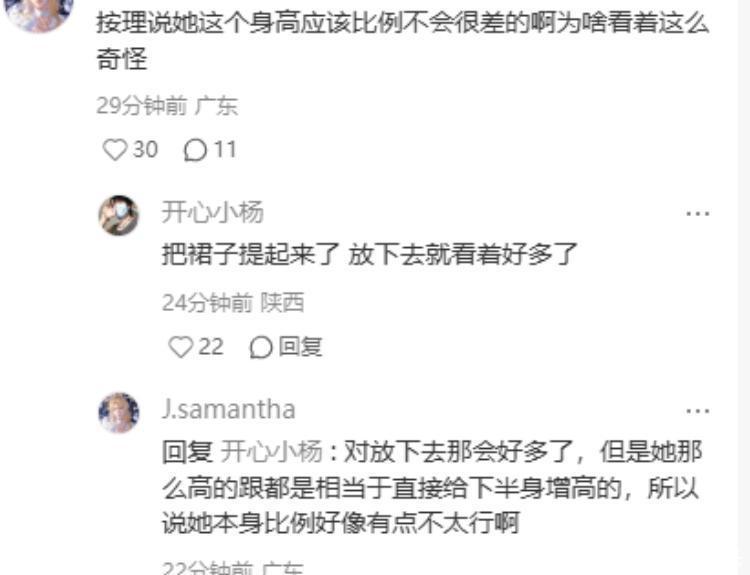Image resolution: width=750 pixels, height=575 pixels.
Task: Click the like count 30
Action: click(x=145, y=150)
